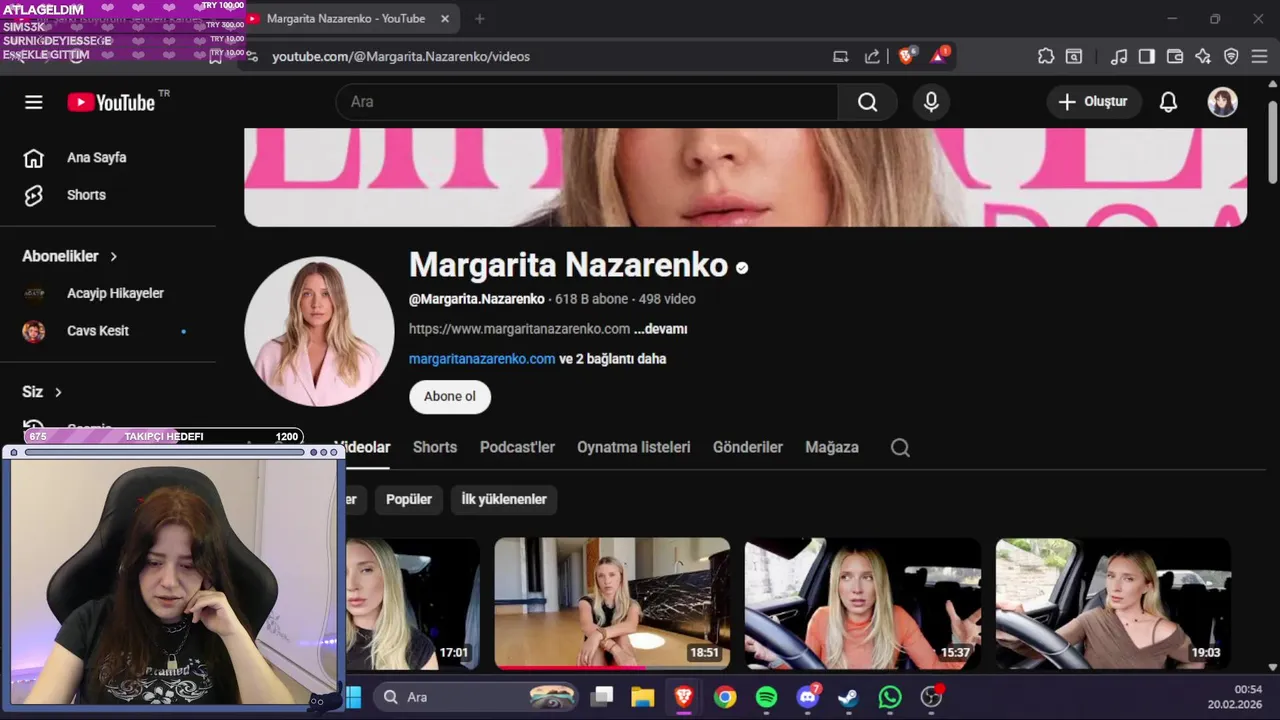Open Discord from taskbar

click(808, 697)
